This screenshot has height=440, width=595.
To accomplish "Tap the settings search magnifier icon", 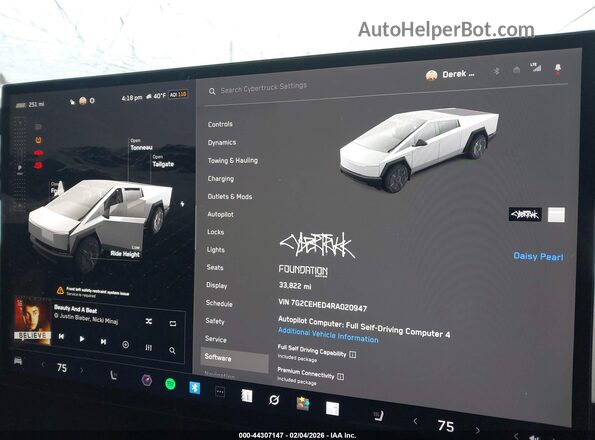I will [212, 91].
